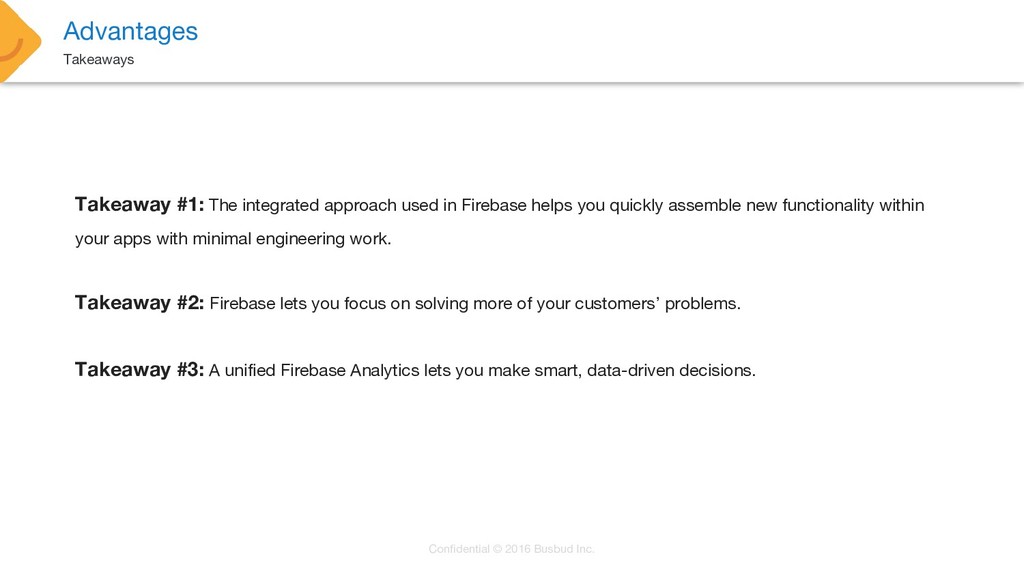Screen dimensions: 1024x576
Task: Click 'your apps with minimal engineering work' line
Action: (233, 239)
